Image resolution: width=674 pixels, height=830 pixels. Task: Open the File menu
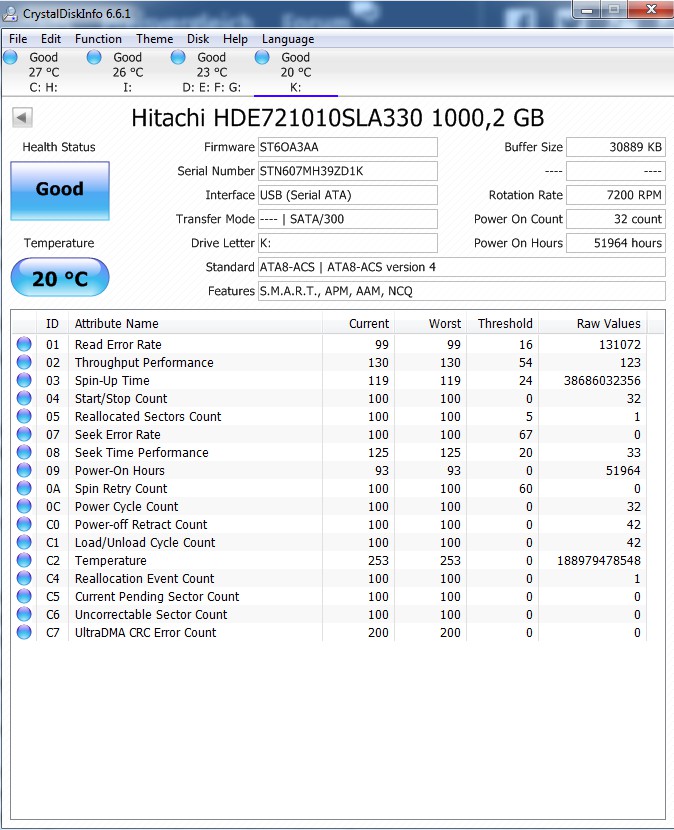click(18, 39)
